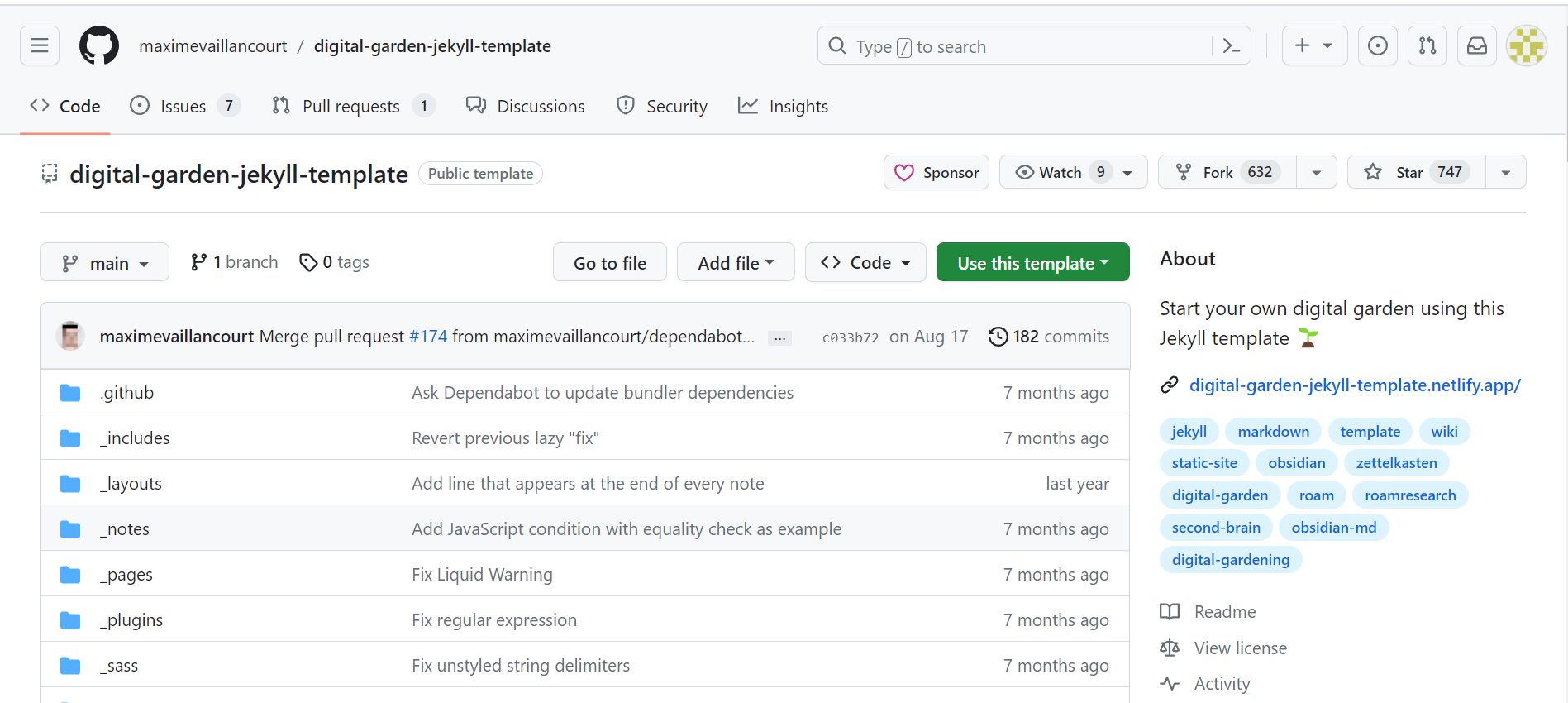The image size is (1568, 703).
Task: Switch to the Code tab
Action: click(65, 106)
